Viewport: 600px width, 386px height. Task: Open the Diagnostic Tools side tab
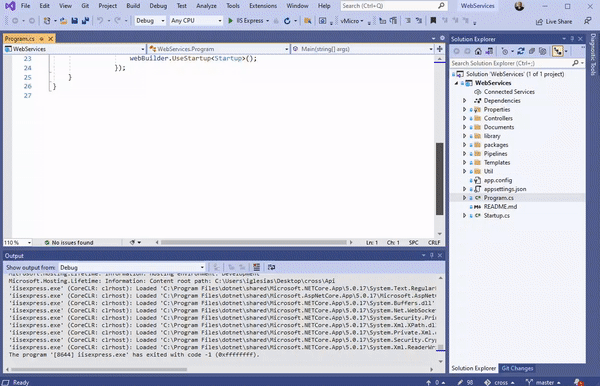pyautogui.click(x=593, y=54)
